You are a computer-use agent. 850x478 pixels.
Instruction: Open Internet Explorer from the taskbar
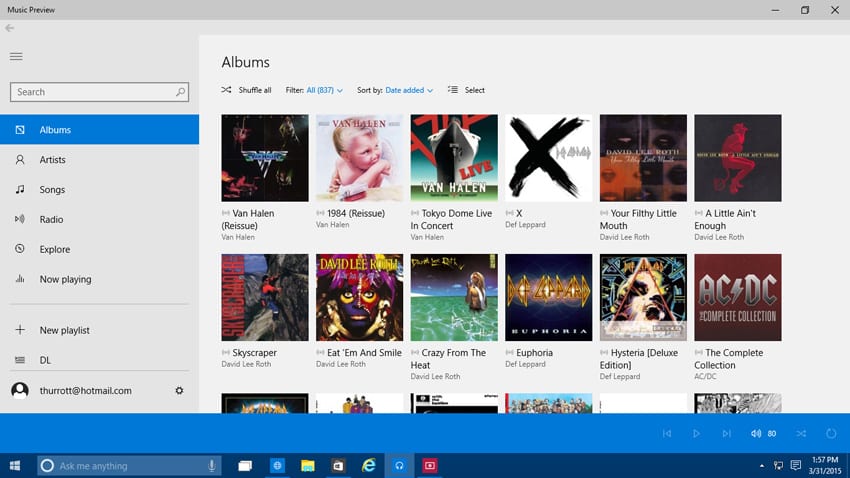368,466
